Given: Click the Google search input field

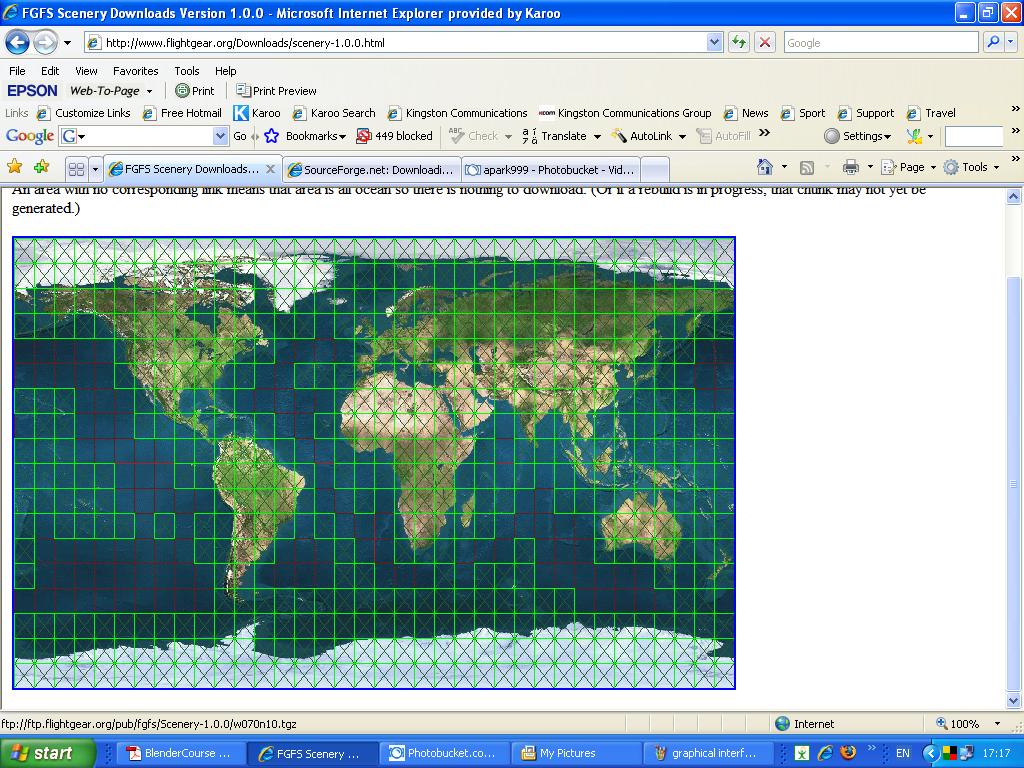Looking at the screenshot, I should click(x=880, y=43).
